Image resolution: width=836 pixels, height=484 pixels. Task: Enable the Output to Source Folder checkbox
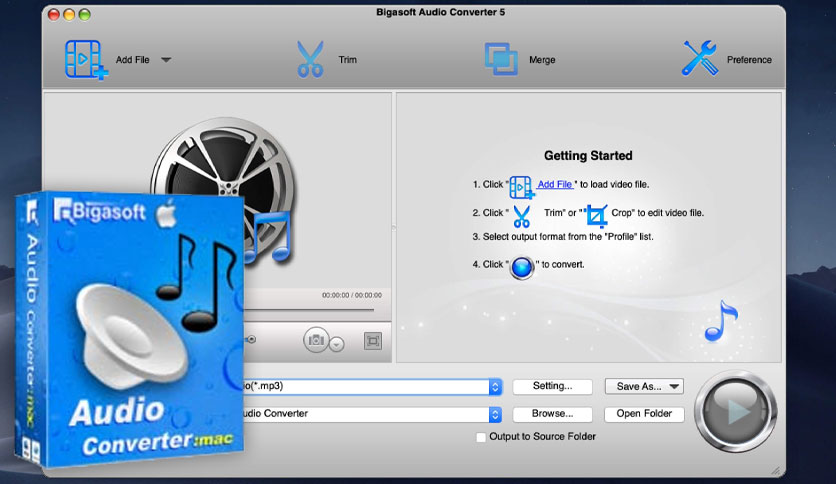[x=481, y=437]
